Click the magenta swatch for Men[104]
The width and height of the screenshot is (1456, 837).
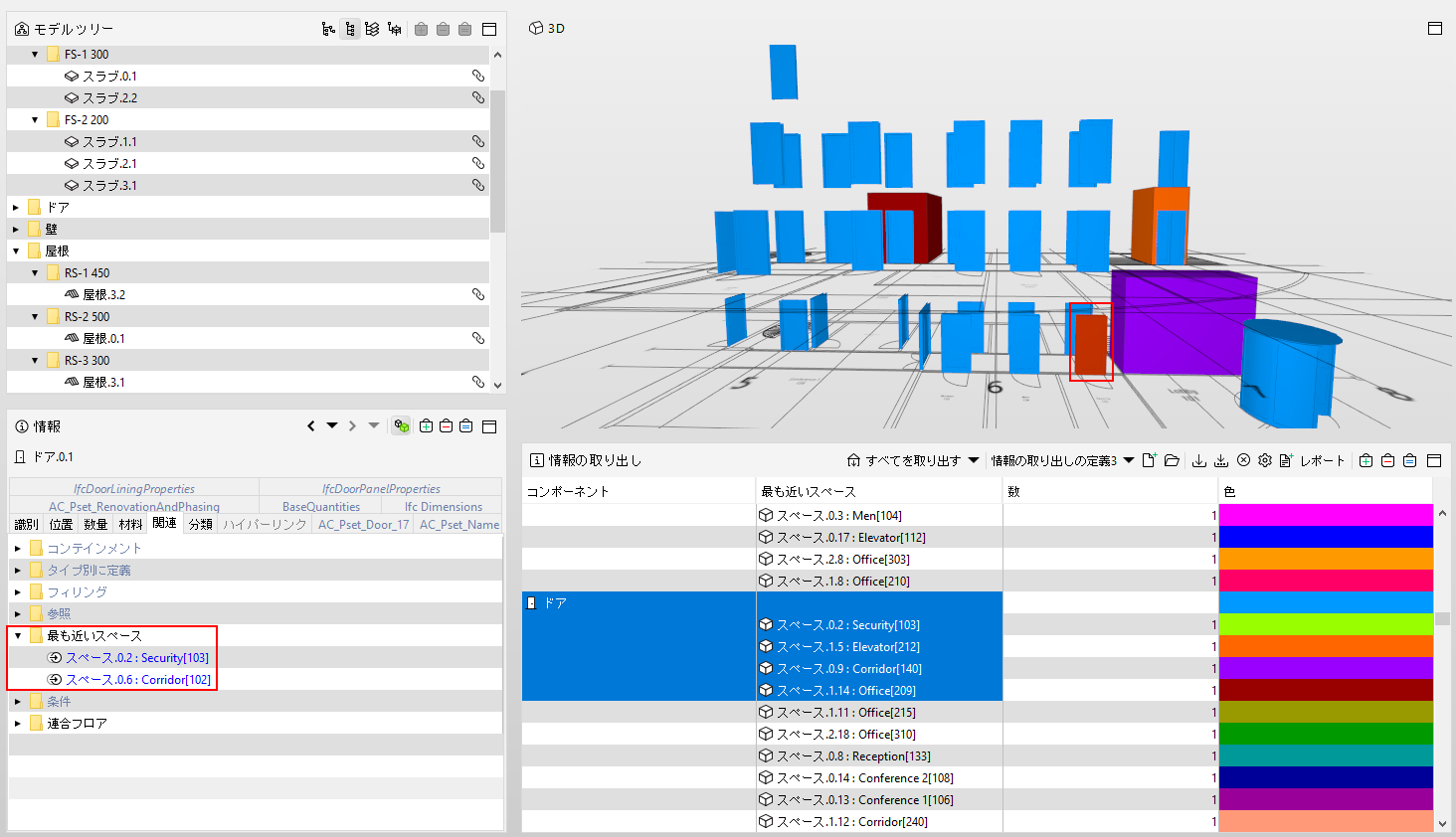pos(1326,515)
